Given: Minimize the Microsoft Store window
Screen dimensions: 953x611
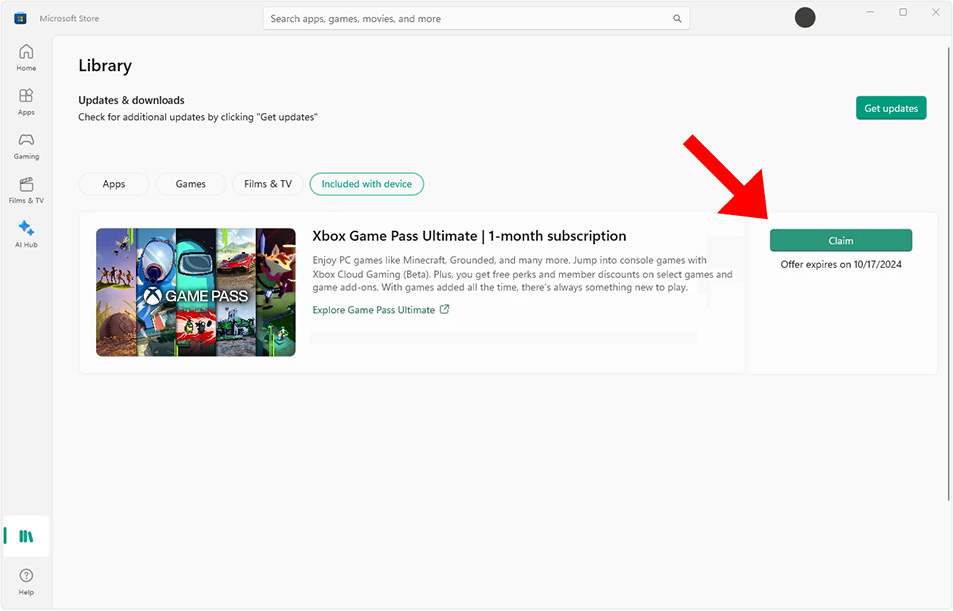Looking at the screenshot, I should 870,12.
